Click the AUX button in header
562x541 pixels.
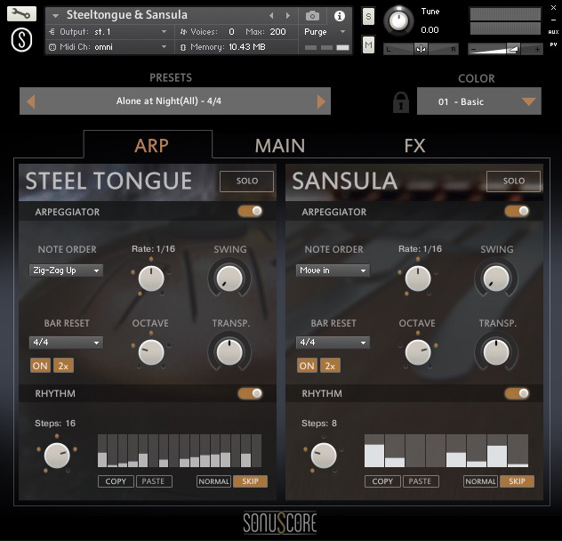pyautogui.click(x=553, y=32)
